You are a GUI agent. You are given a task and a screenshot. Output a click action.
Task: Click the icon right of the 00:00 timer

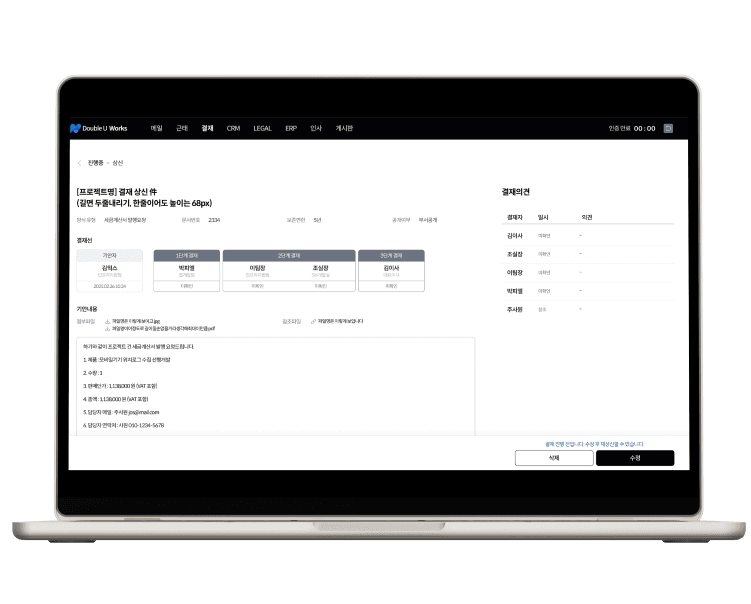coord(668,128)
